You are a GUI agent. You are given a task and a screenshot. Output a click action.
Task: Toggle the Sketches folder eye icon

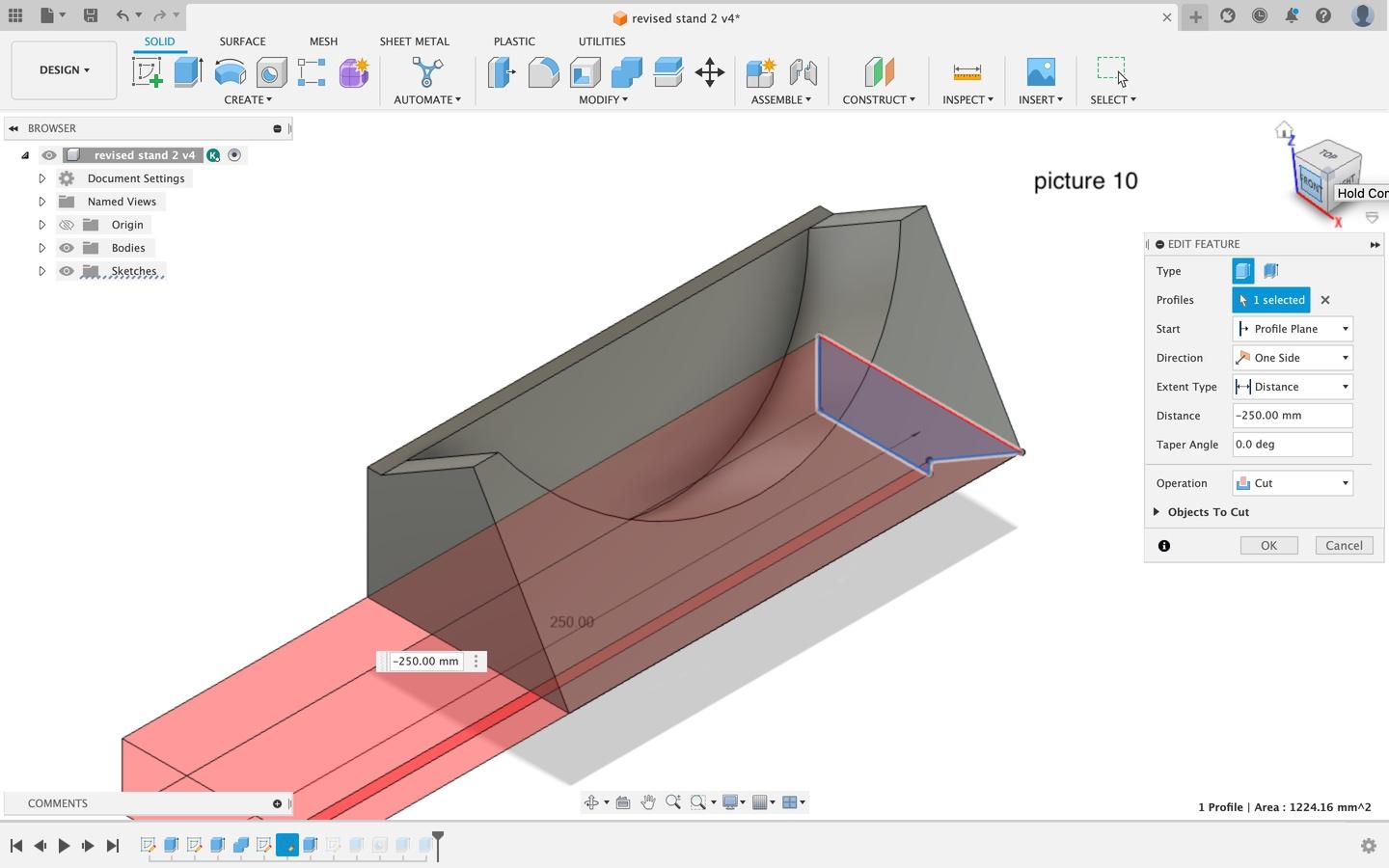[x=67, y=271]
